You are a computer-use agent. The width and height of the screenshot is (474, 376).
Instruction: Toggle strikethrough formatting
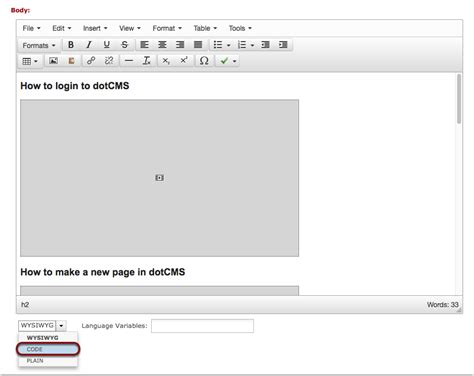click(x=124, y=45)
